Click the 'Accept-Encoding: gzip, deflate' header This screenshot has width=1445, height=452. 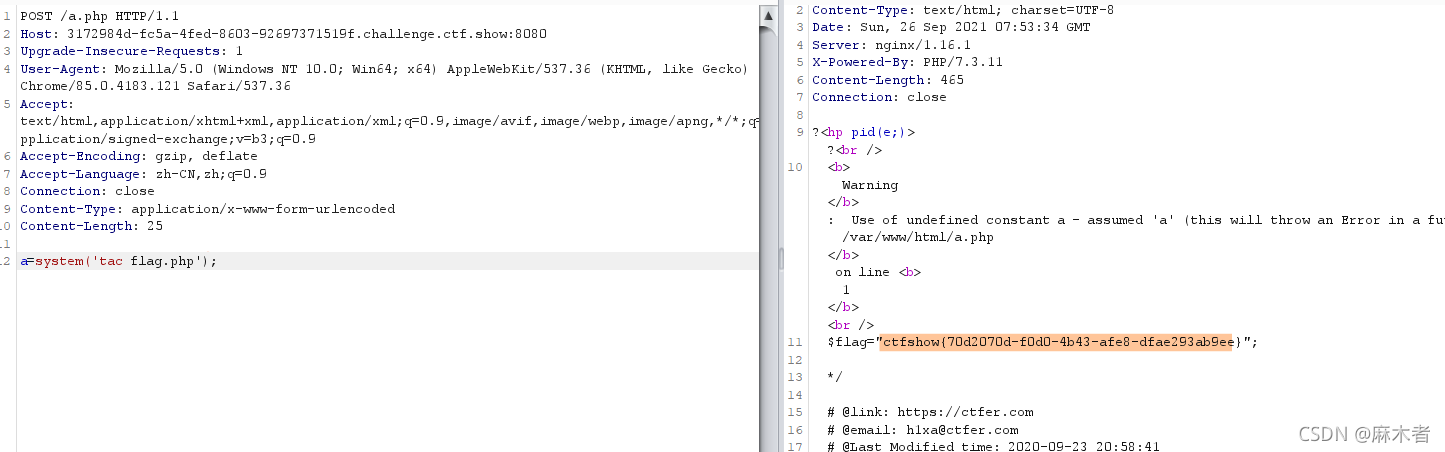point(138,156)
